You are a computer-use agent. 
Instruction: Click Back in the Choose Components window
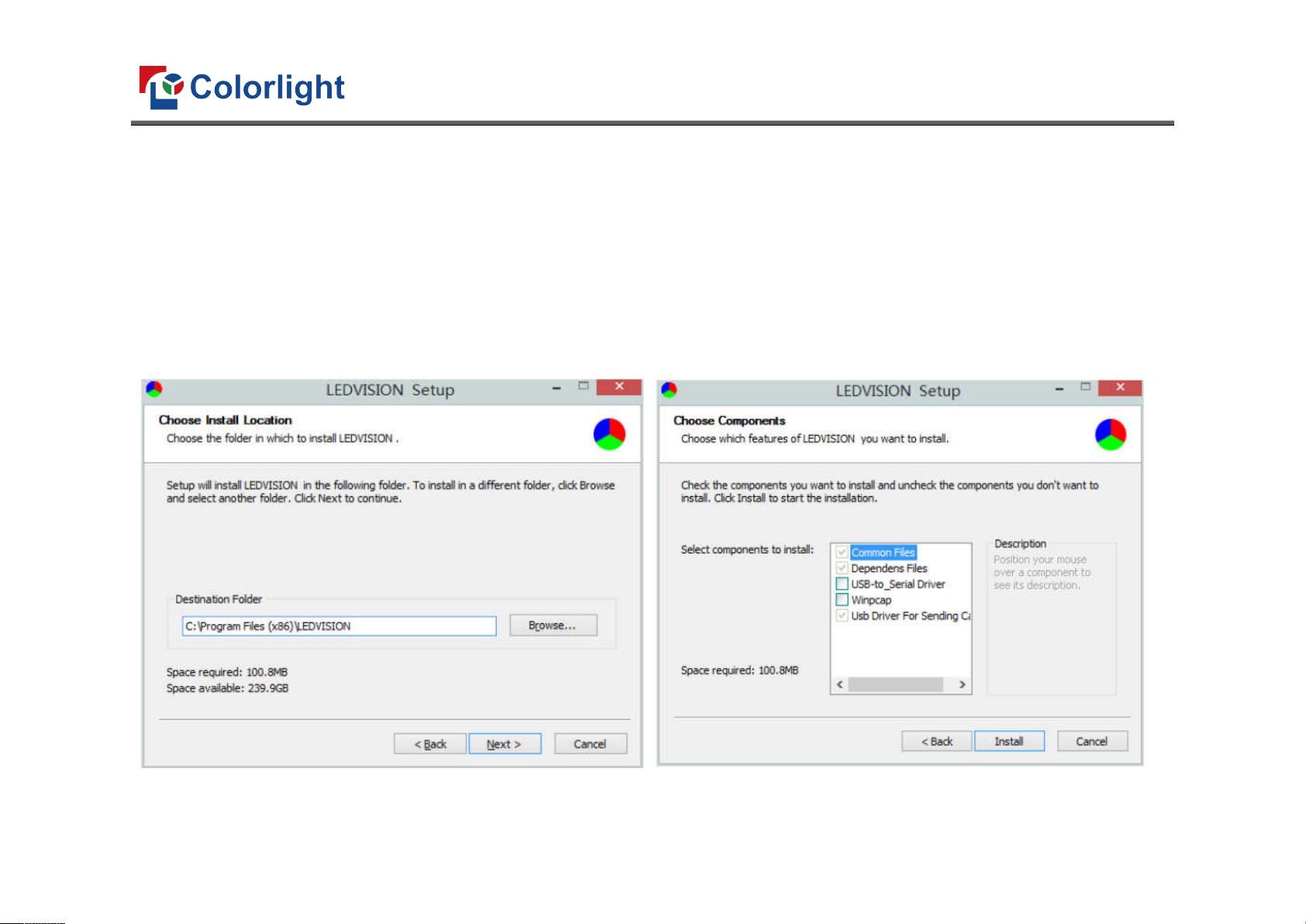[x=936, y=742]
